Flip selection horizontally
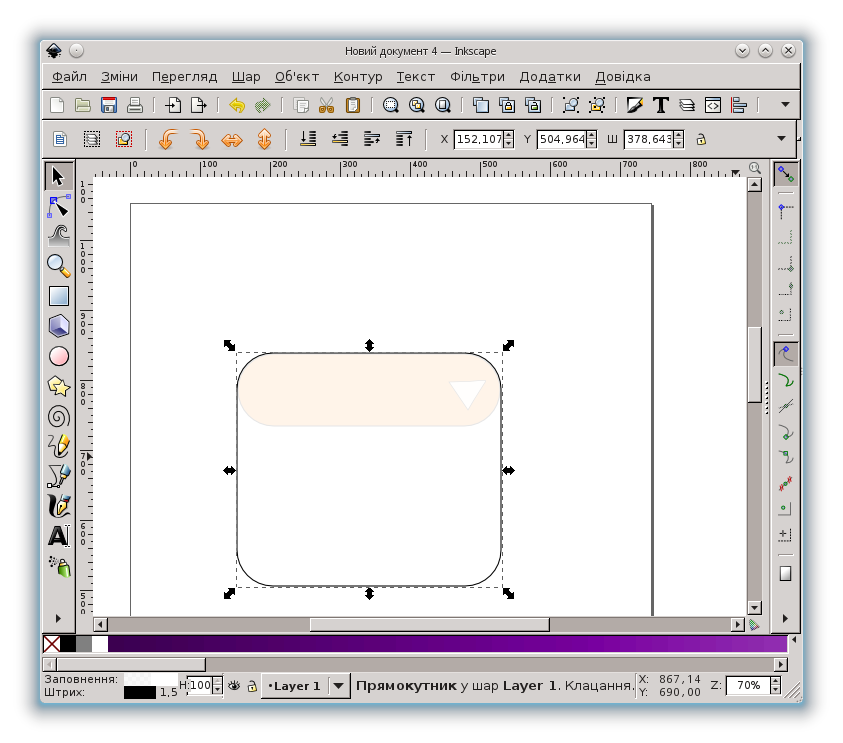 232,140
